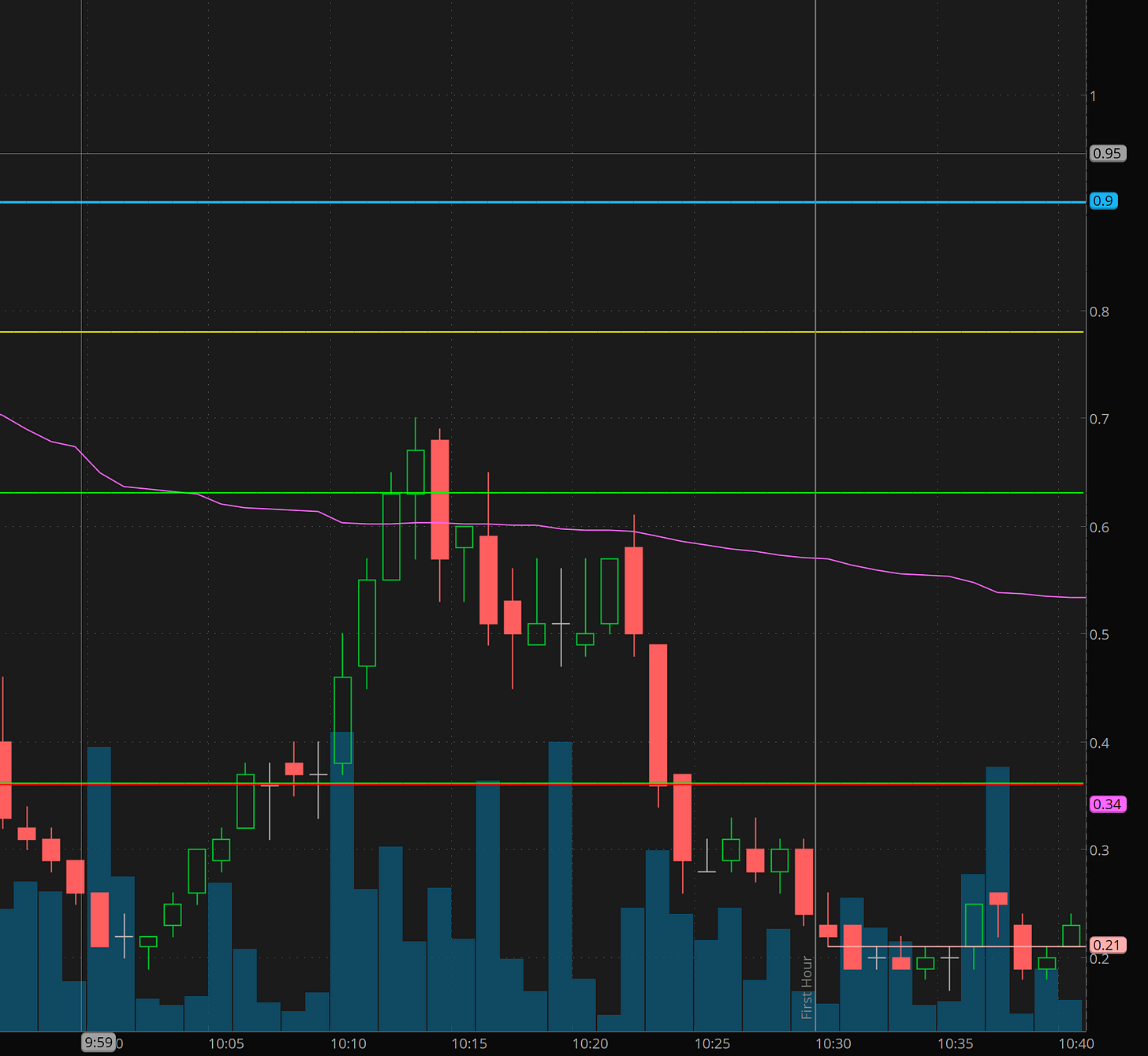
Task: Click the blue 0.9 price level label
Action: [x=1103, y=201]
